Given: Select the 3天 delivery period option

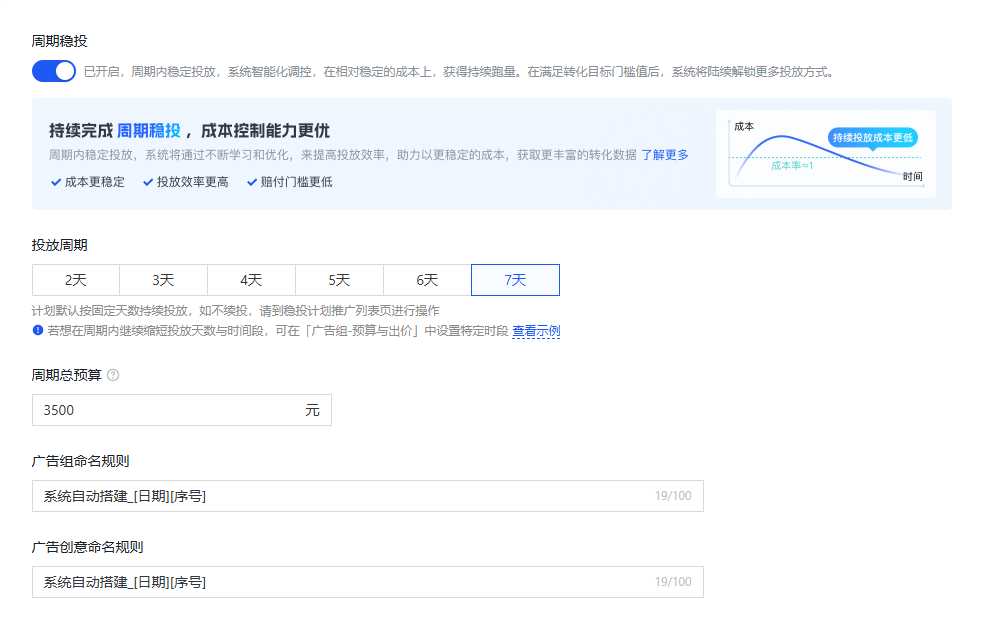Looking at the screenshot, I should pyautogui.click(x=163, y=280).
